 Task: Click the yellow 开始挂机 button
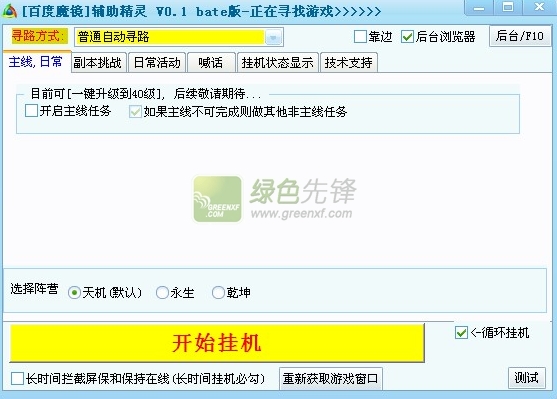coord(217,343)
